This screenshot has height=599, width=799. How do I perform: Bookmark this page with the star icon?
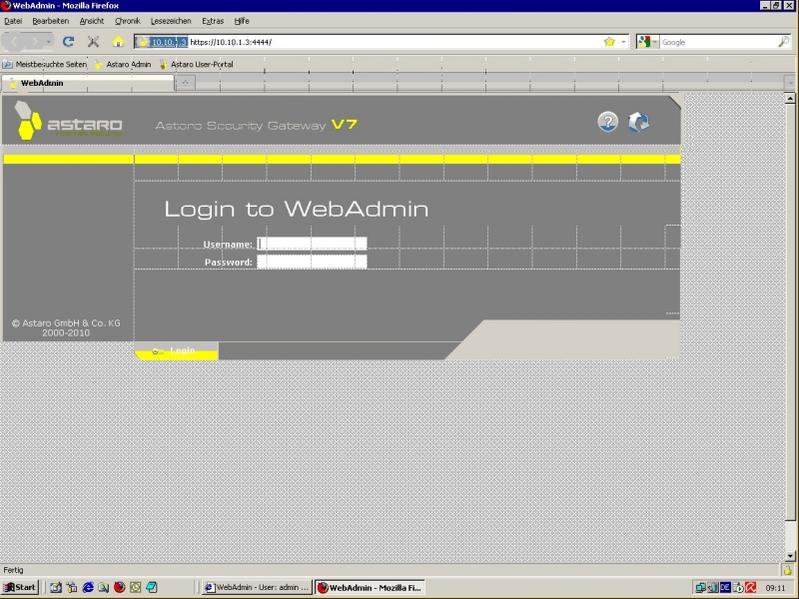(609, 42)
